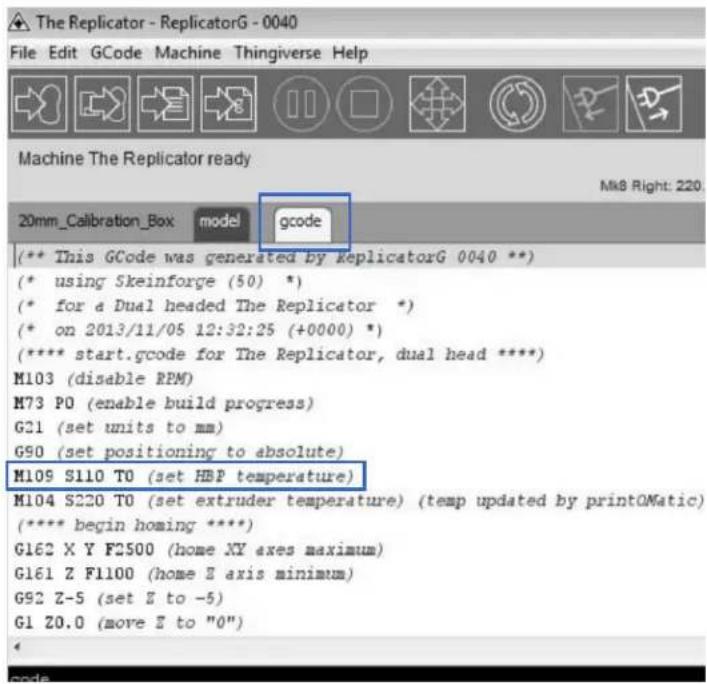Click the line M103 (disable RPM)

(103, 378)
